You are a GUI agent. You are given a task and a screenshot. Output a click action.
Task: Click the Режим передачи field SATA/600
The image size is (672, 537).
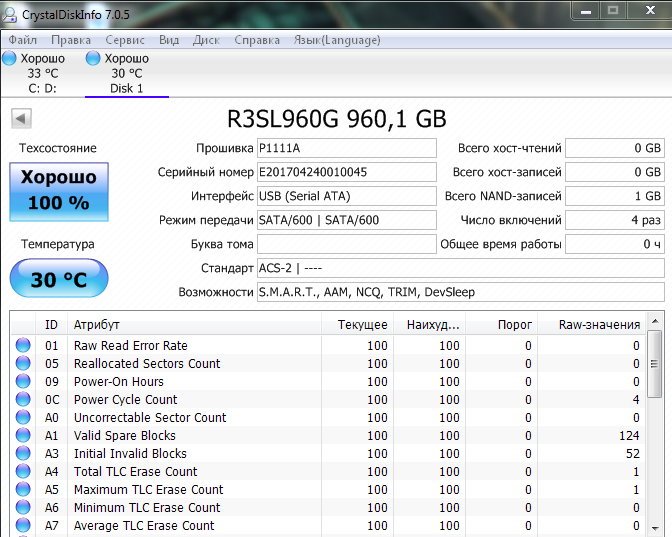click(347, 220)
